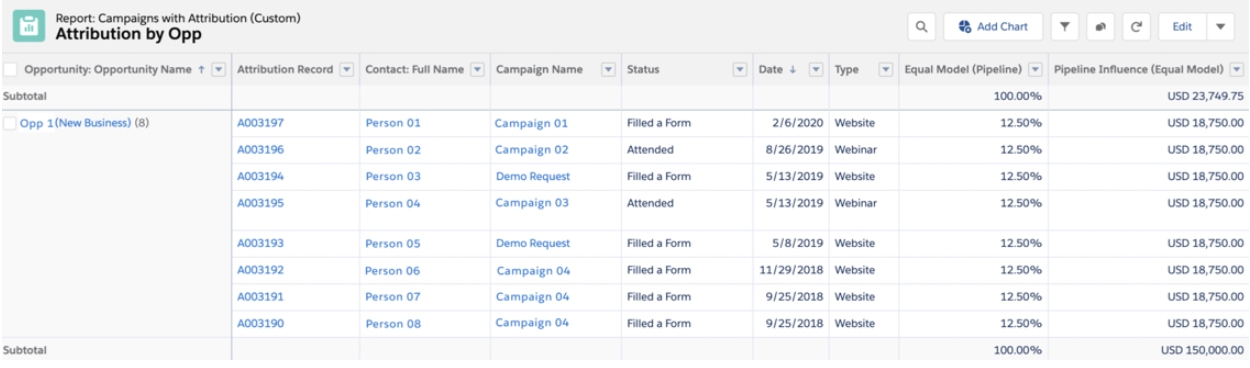Click the Add Chart button
Screen dimensions: 1250x368
[992, 27]
